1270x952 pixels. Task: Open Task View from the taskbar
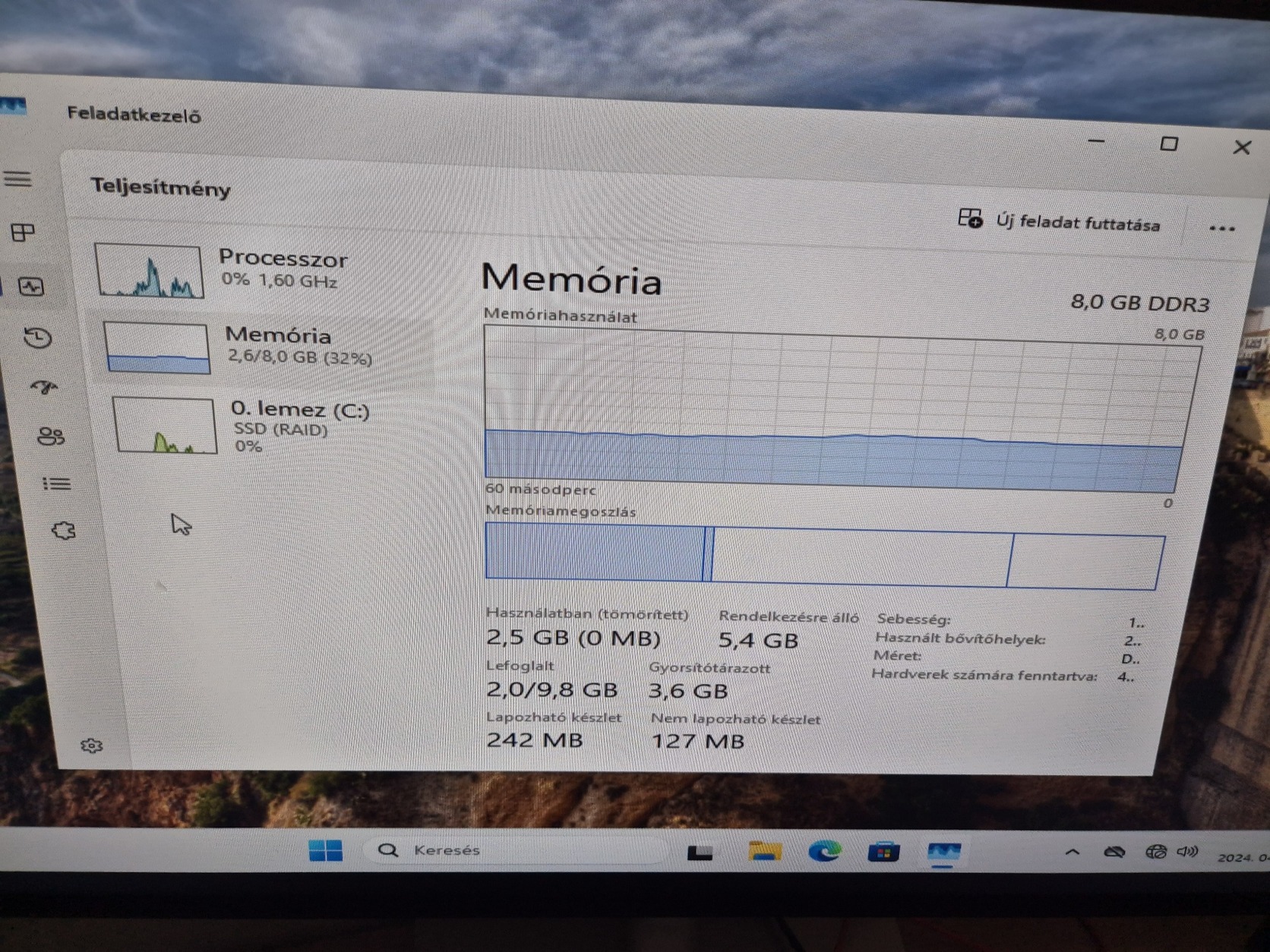click(x=700, y=853)
